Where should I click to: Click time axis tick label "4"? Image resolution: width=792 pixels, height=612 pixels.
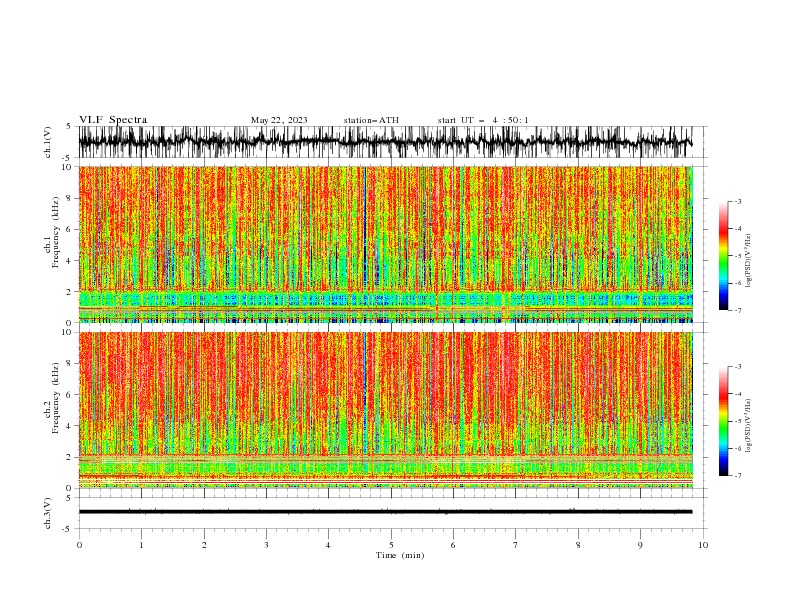(x=328, y=545)
